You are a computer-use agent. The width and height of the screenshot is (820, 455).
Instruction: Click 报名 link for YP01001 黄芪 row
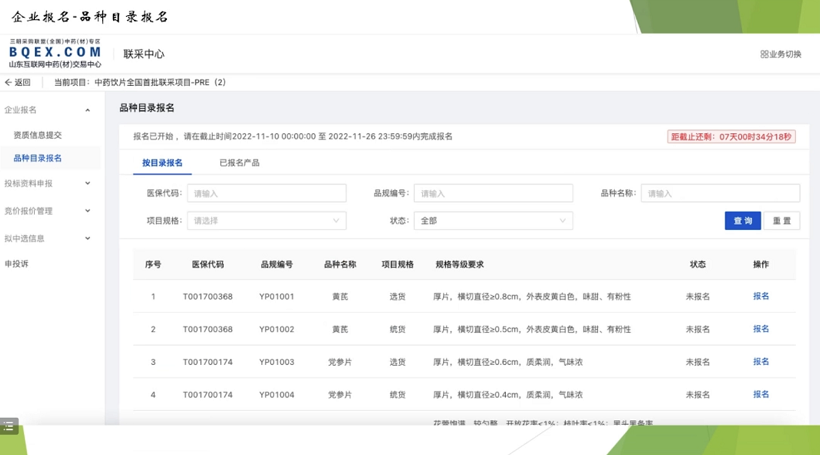tap(760, 297)
